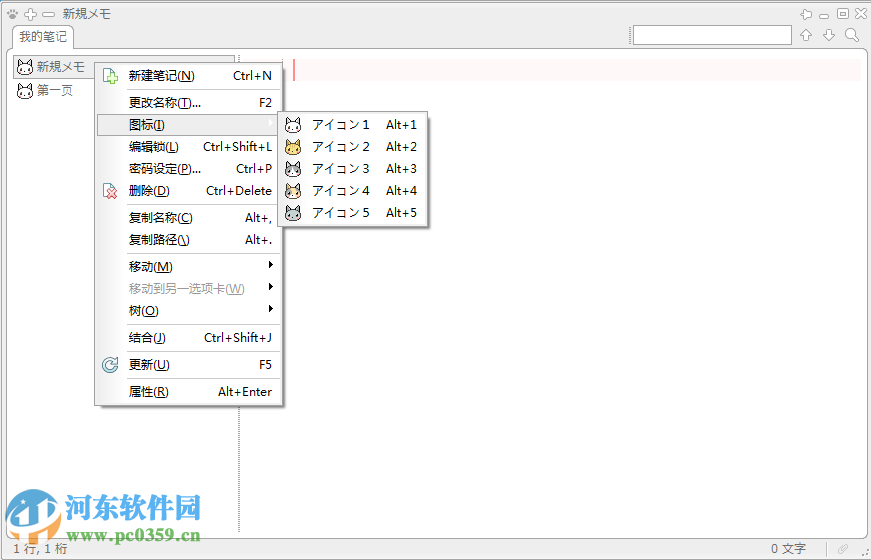Click the paw icon in title bar

[13, 14]
